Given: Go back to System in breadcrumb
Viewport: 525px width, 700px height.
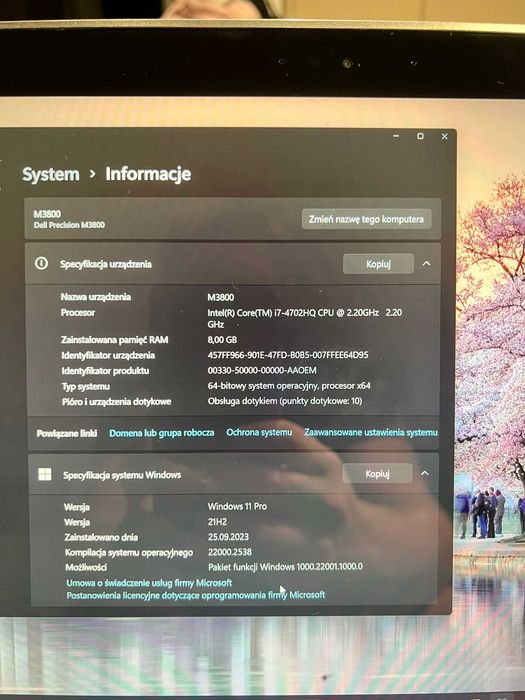Looking at the screenshot, I should (x=51, y=174).
